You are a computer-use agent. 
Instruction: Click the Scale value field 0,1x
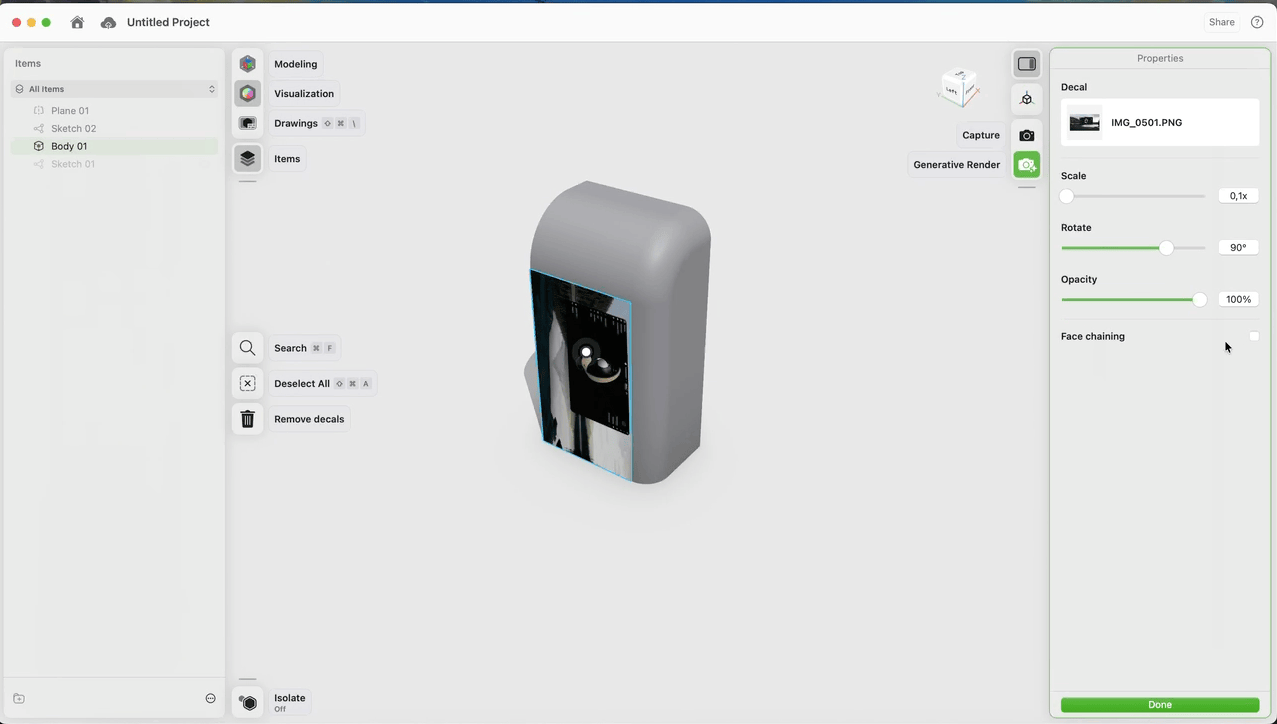[x=1238, y=196]
